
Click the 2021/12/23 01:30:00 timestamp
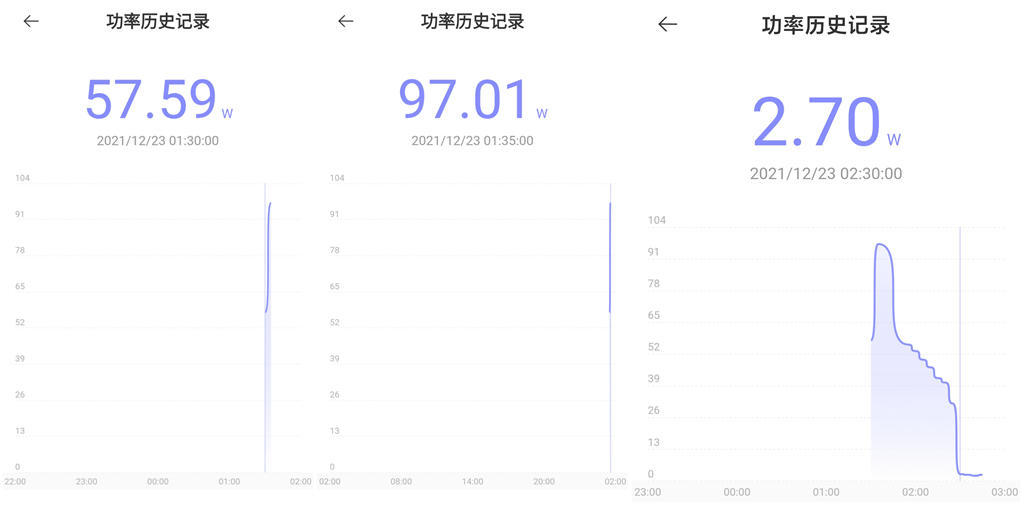point(158,141)
